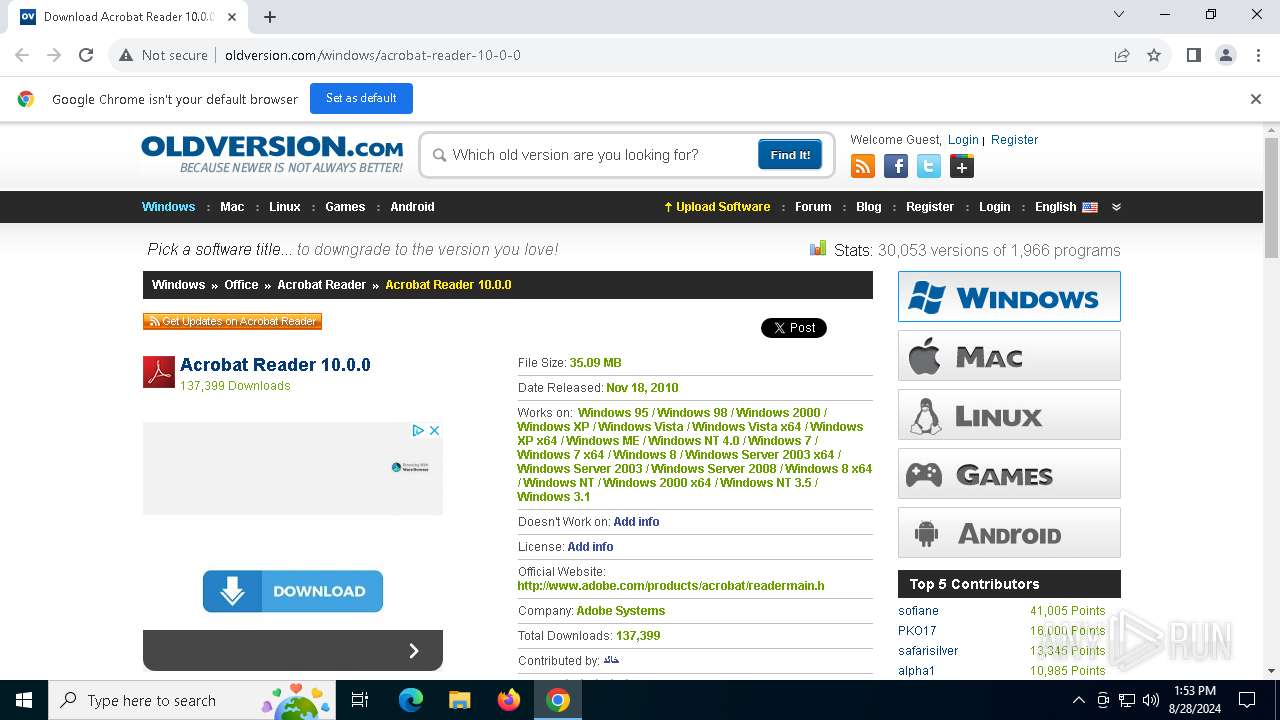Viewport: 1280px width, 720px height.
Task: Open the adobe.com official website link
Action: [671, 586]
